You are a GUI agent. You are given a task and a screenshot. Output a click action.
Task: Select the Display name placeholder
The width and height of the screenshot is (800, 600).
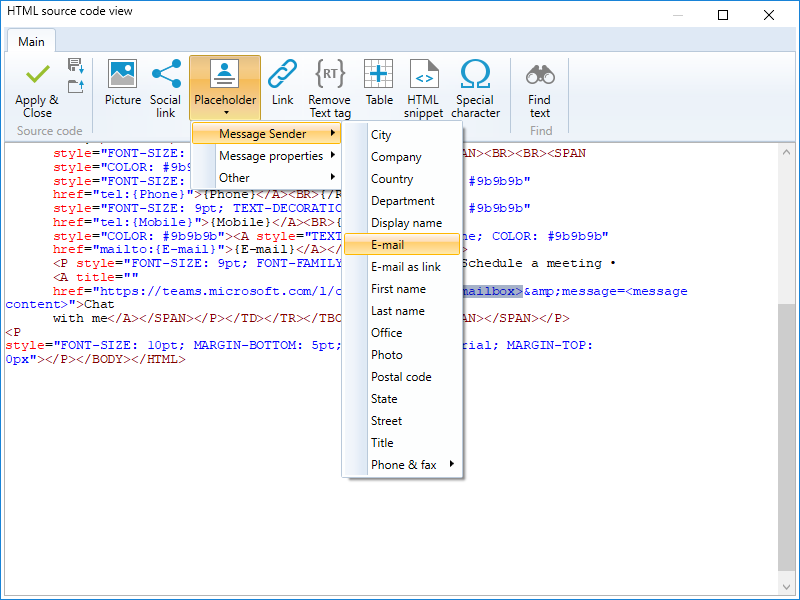402,222
